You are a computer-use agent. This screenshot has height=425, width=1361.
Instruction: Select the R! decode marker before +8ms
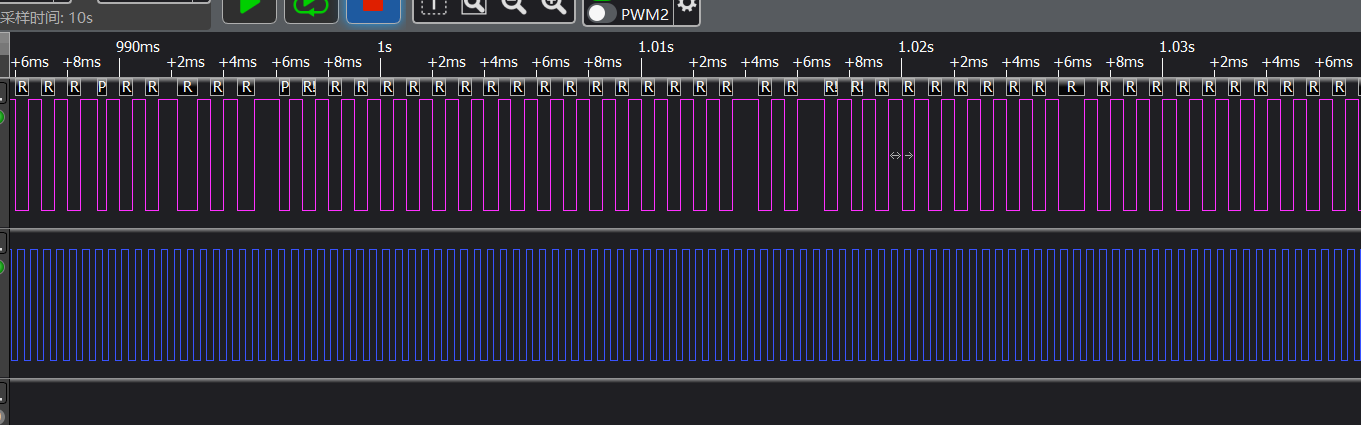click(x=832, y=87)
